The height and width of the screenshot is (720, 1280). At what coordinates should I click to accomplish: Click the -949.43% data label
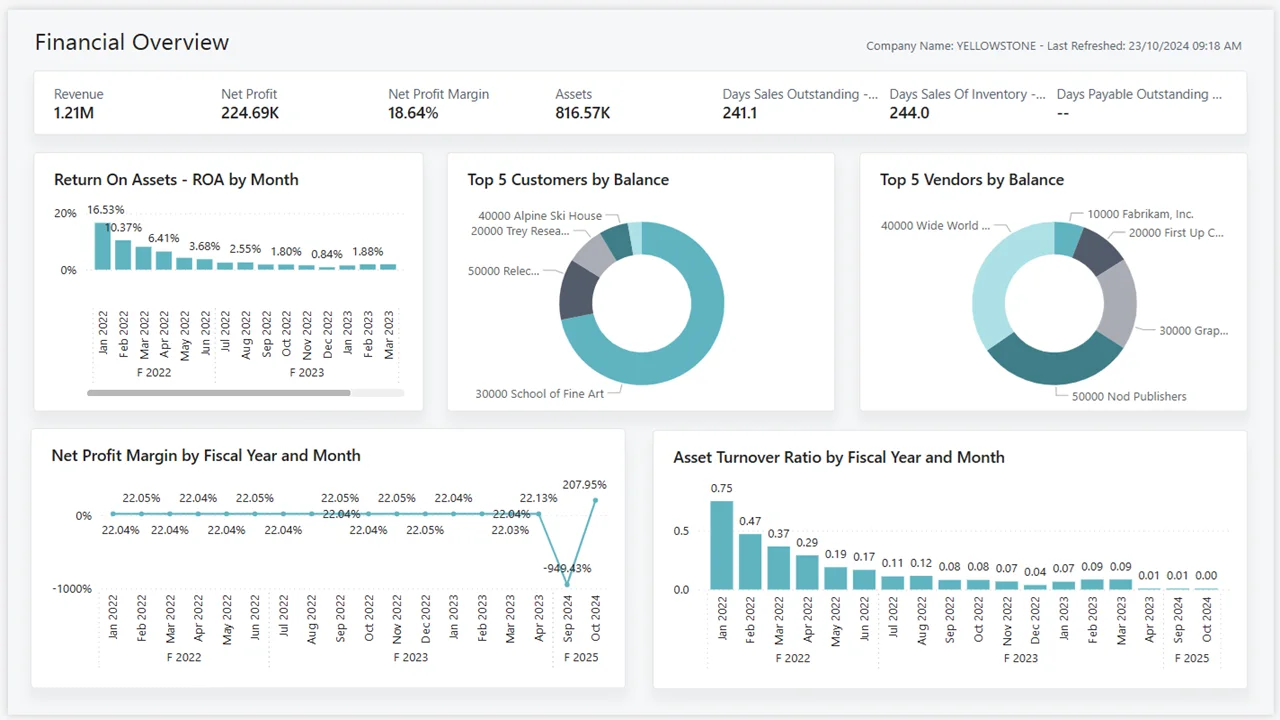click(568, 568)
